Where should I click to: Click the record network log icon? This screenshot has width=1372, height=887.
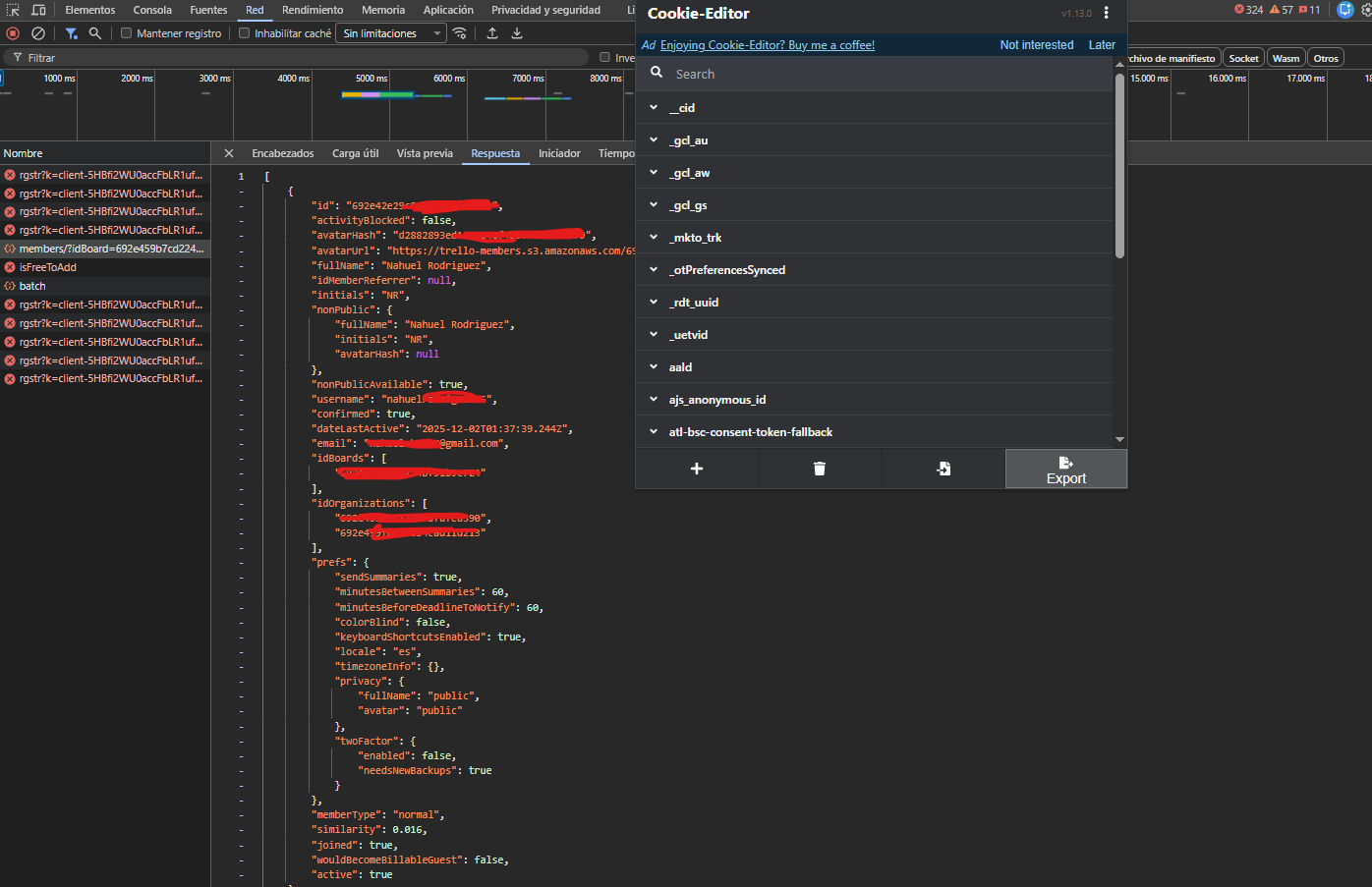[13, 32]
